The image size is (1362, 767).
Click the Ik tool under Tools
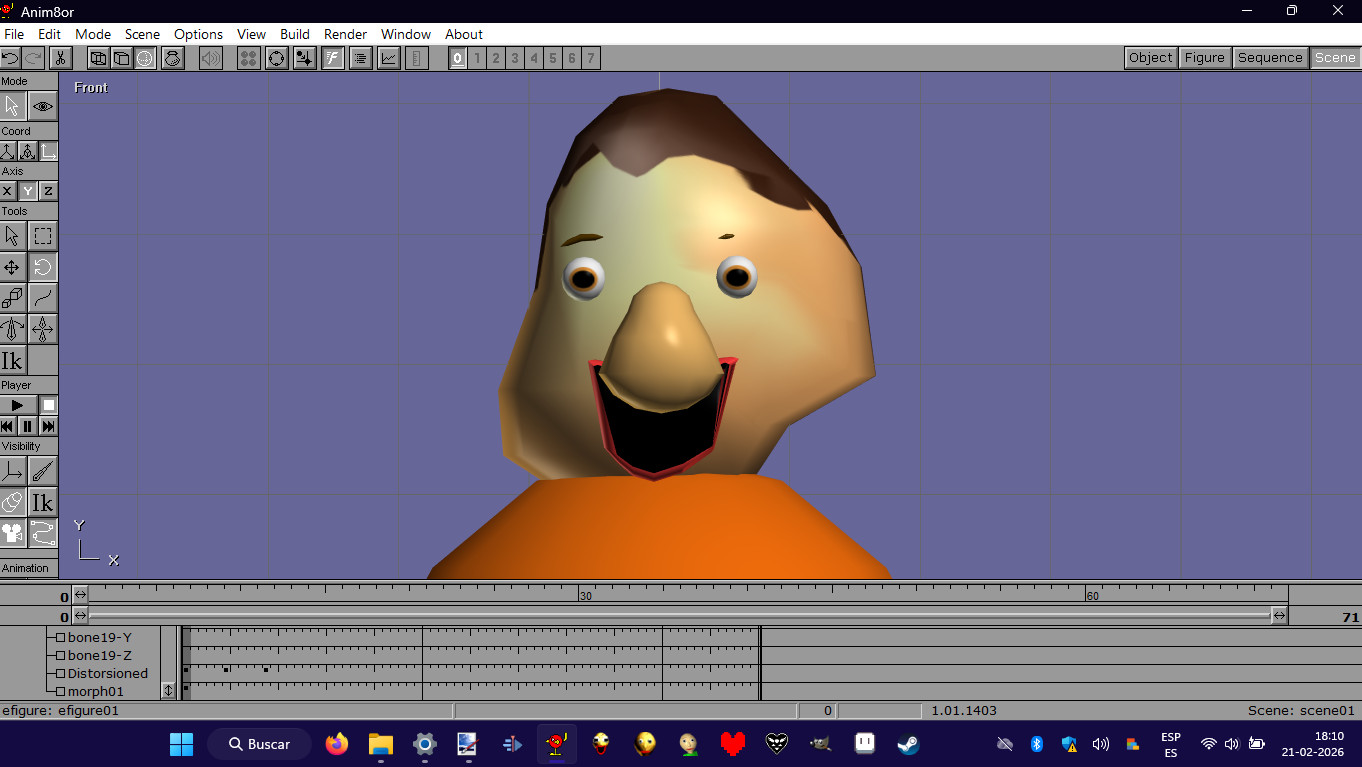point(12,360)
